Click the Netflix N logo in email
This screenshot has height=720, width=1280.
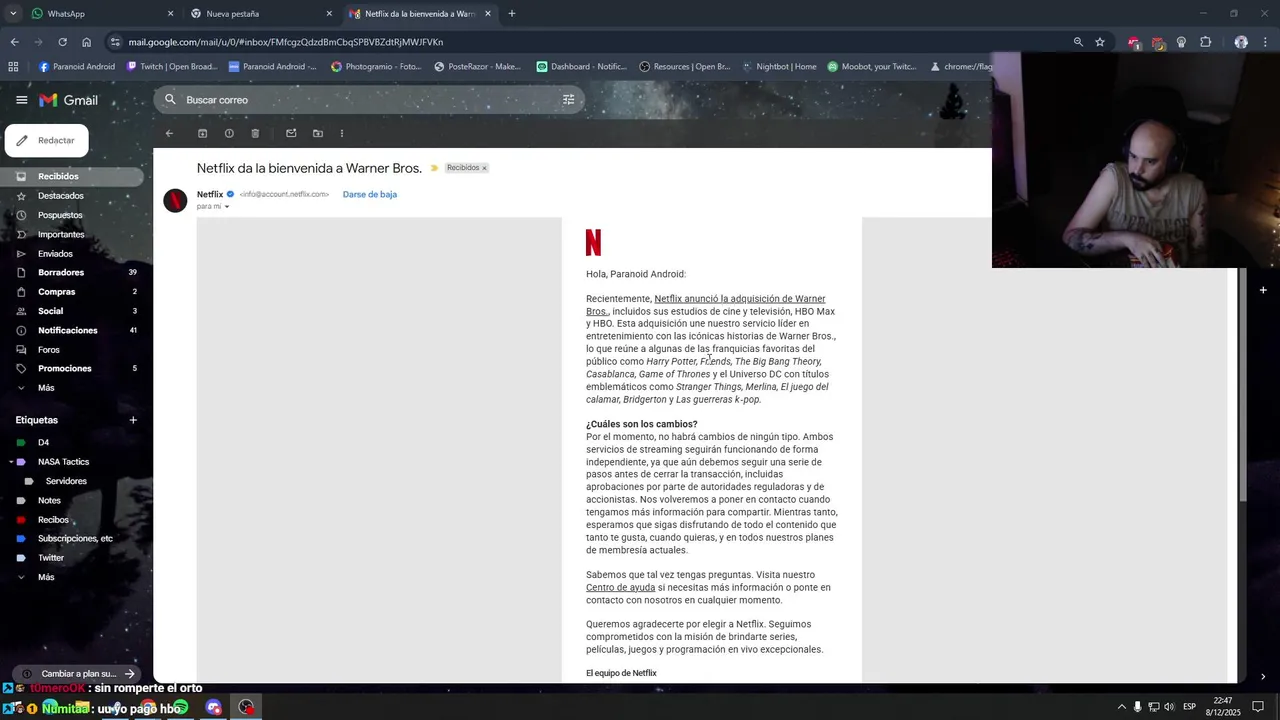(x=593, y=243)
